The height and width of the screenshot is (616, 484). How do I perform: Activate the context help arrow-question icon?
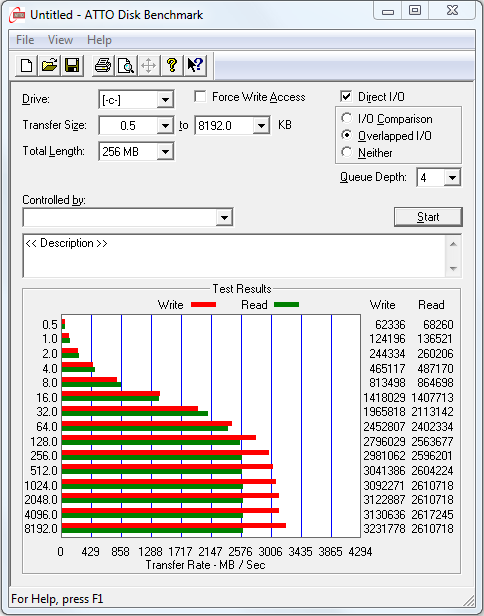point(194,65)
